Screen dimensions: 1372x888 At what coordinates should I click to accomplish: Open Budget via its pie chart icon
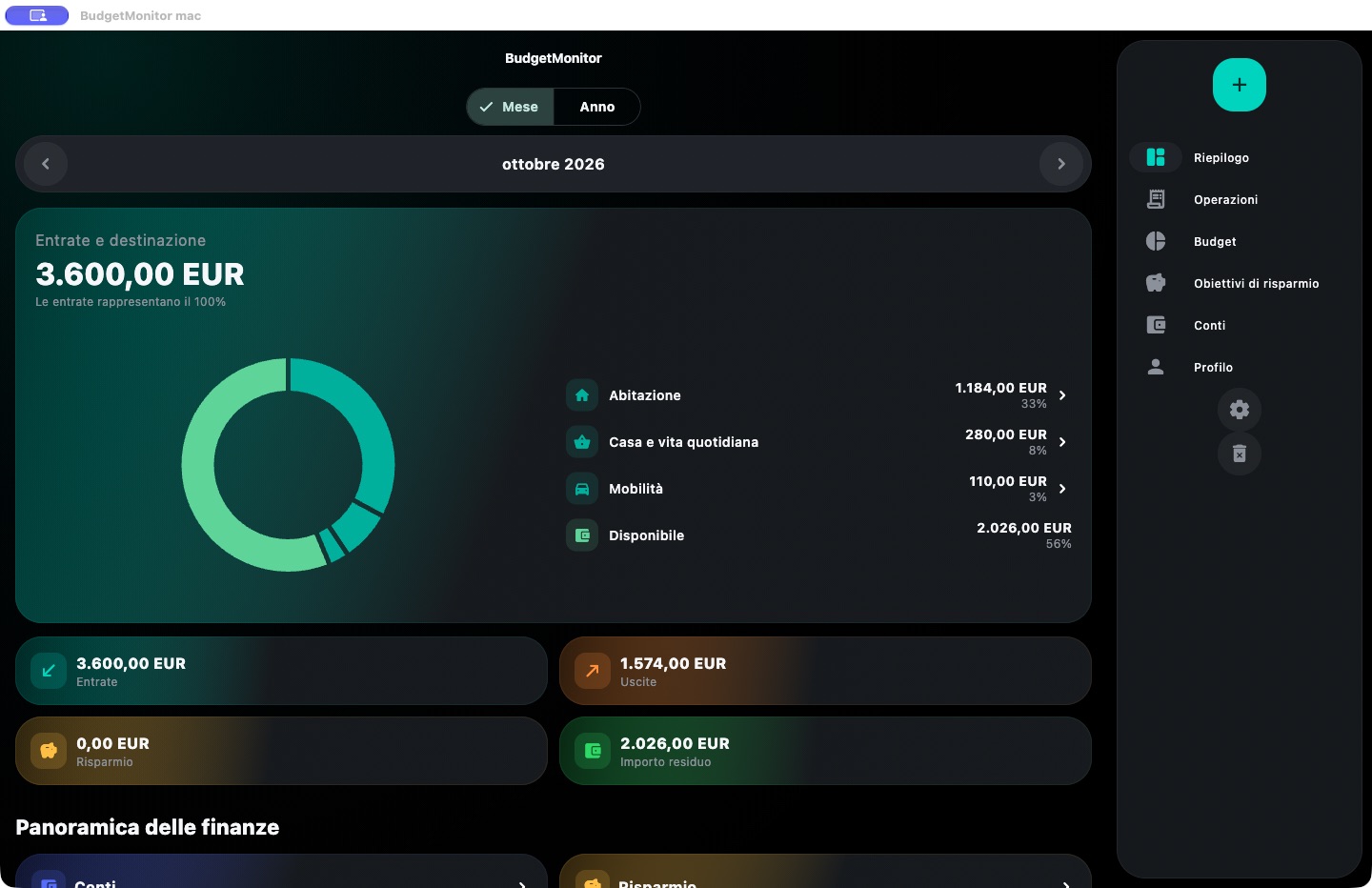1156,241
